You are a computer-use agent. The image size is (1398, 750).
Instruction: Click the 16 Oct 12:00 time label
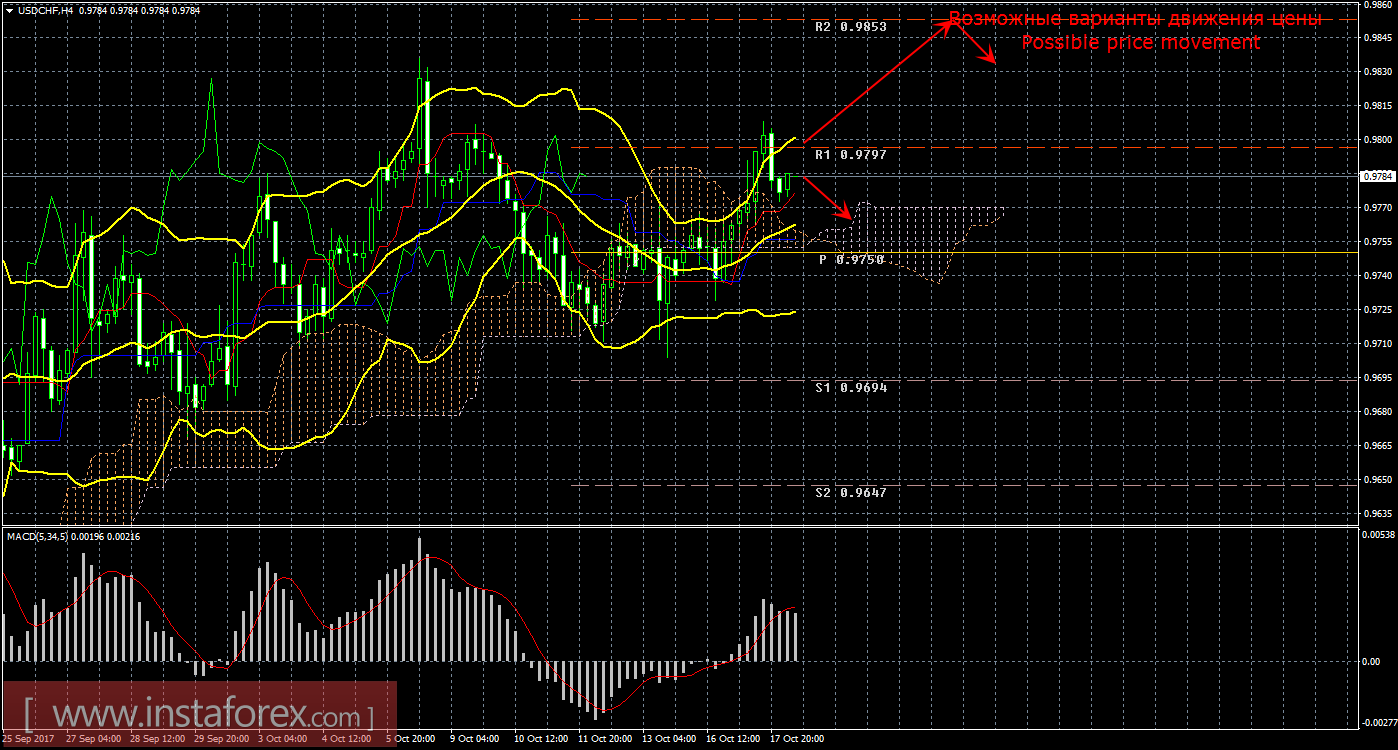click(x=733, y=739)
